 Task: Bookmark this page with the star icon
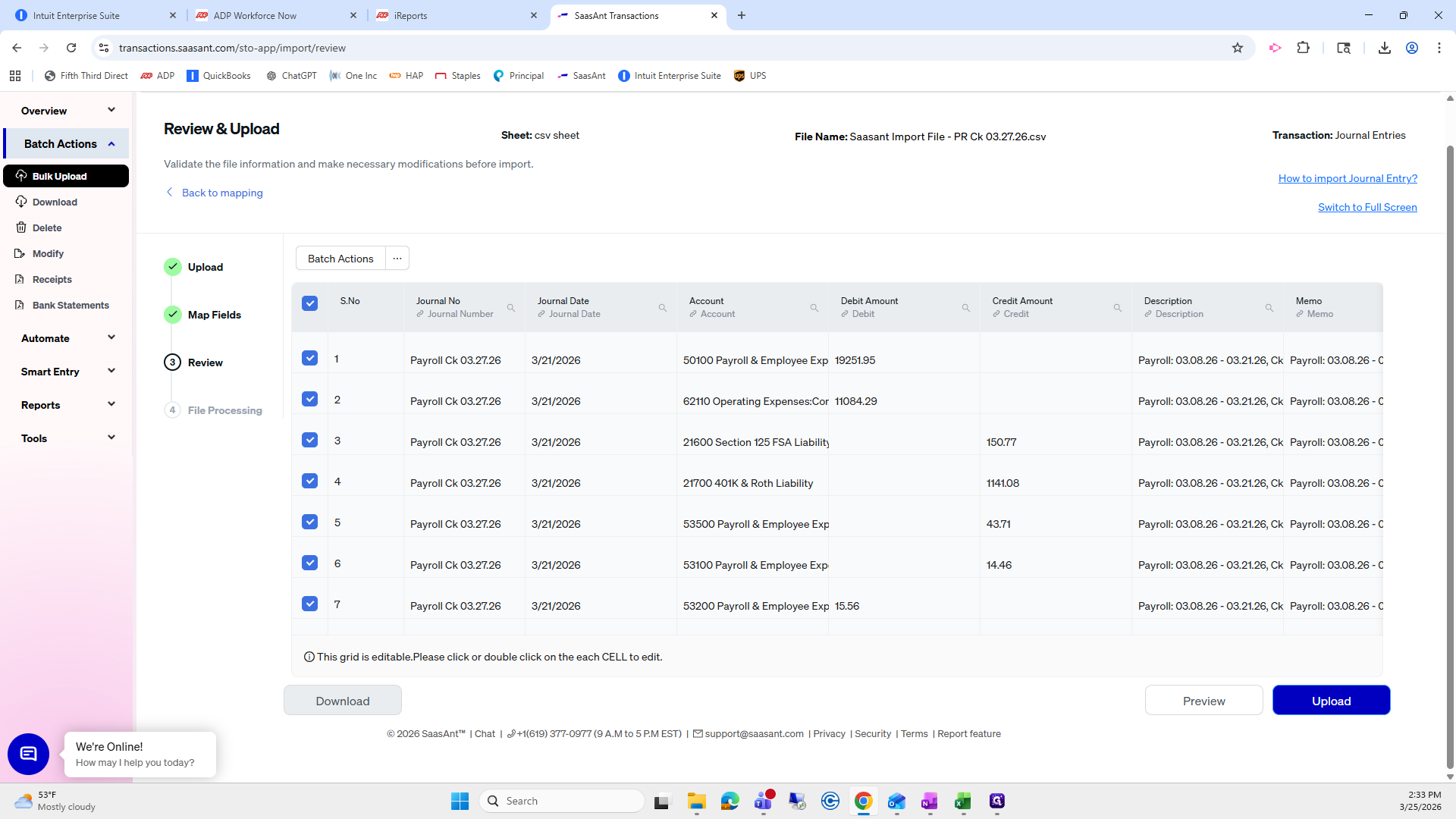tap(1238, 48)
